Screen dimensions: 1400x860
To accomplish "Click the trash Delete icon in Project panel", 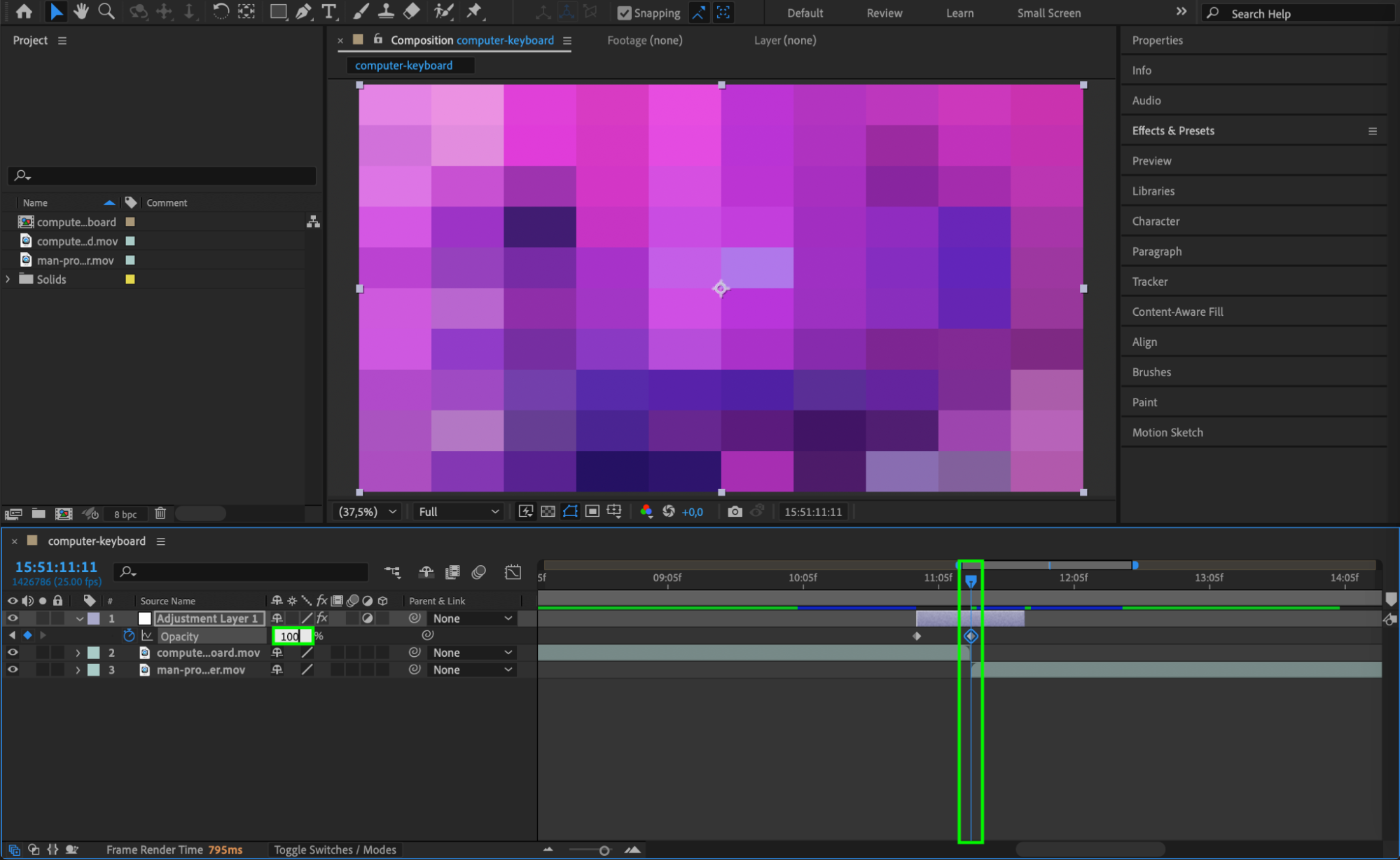I will pos(160,513).
